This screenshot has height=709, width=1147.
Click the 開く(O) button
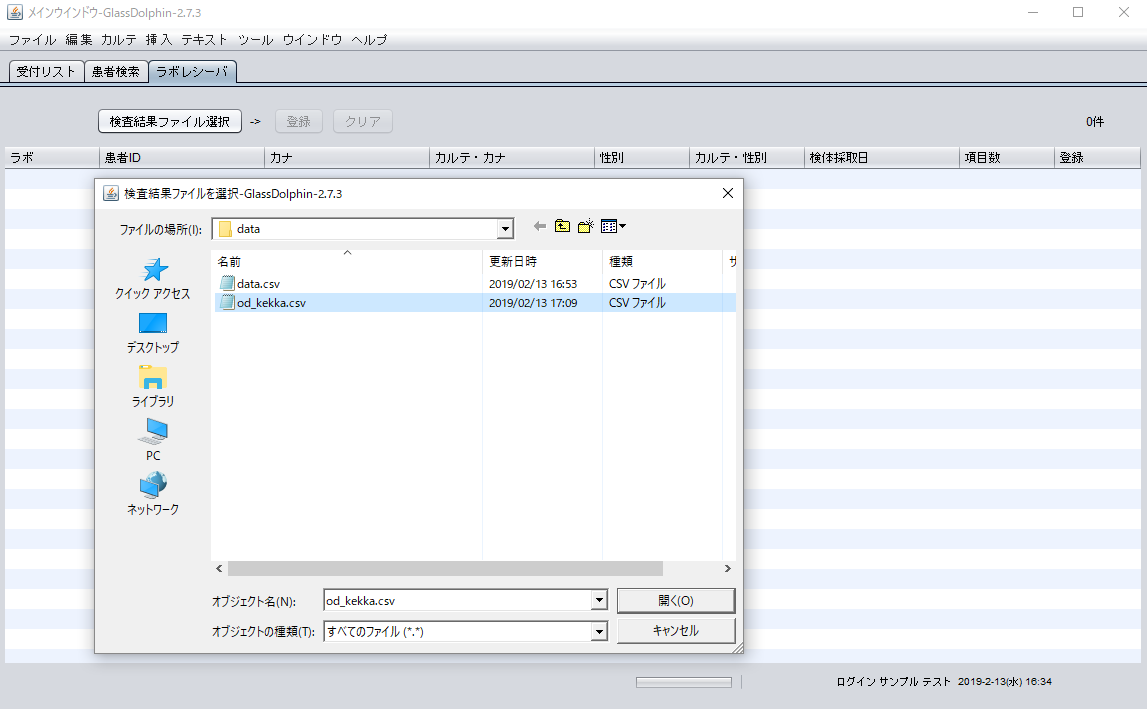tap(676, 600)
